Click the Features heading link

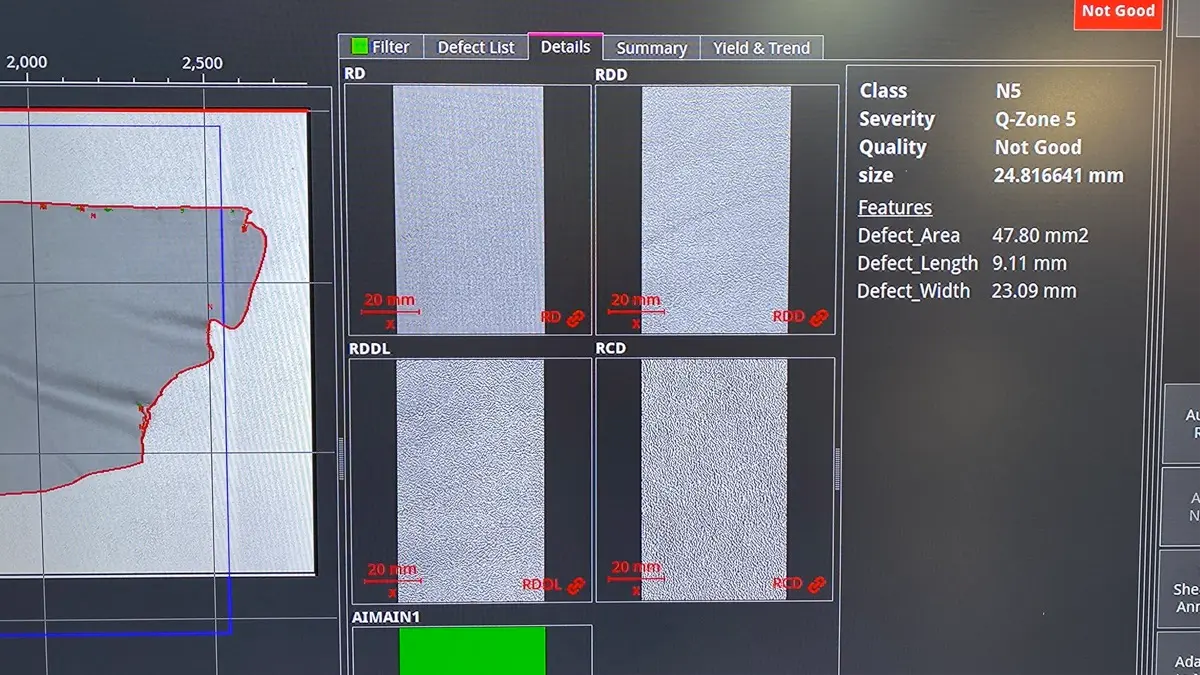coord(895,207)
